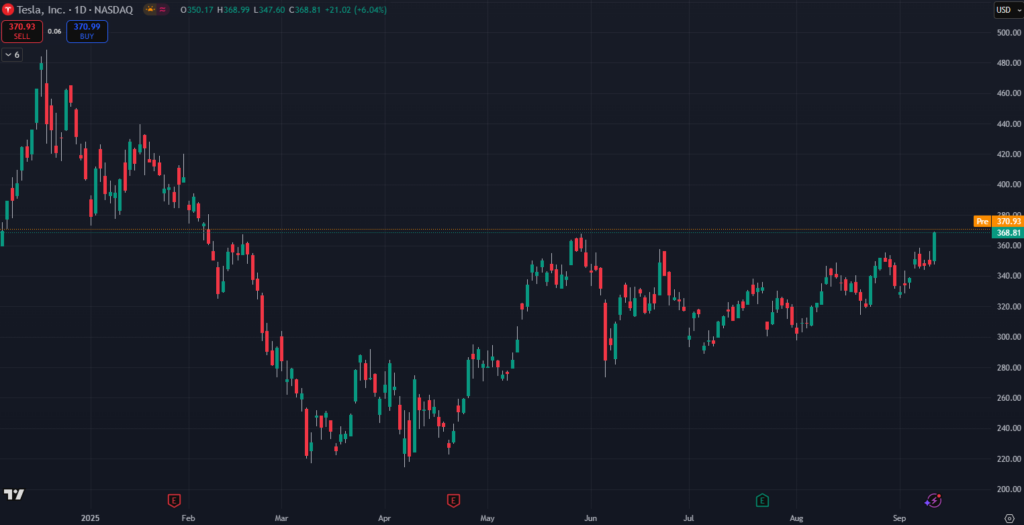Click the 400.00 price axis label
The height and width of the screenshot is (525, 1024).
click(1008, 185)
